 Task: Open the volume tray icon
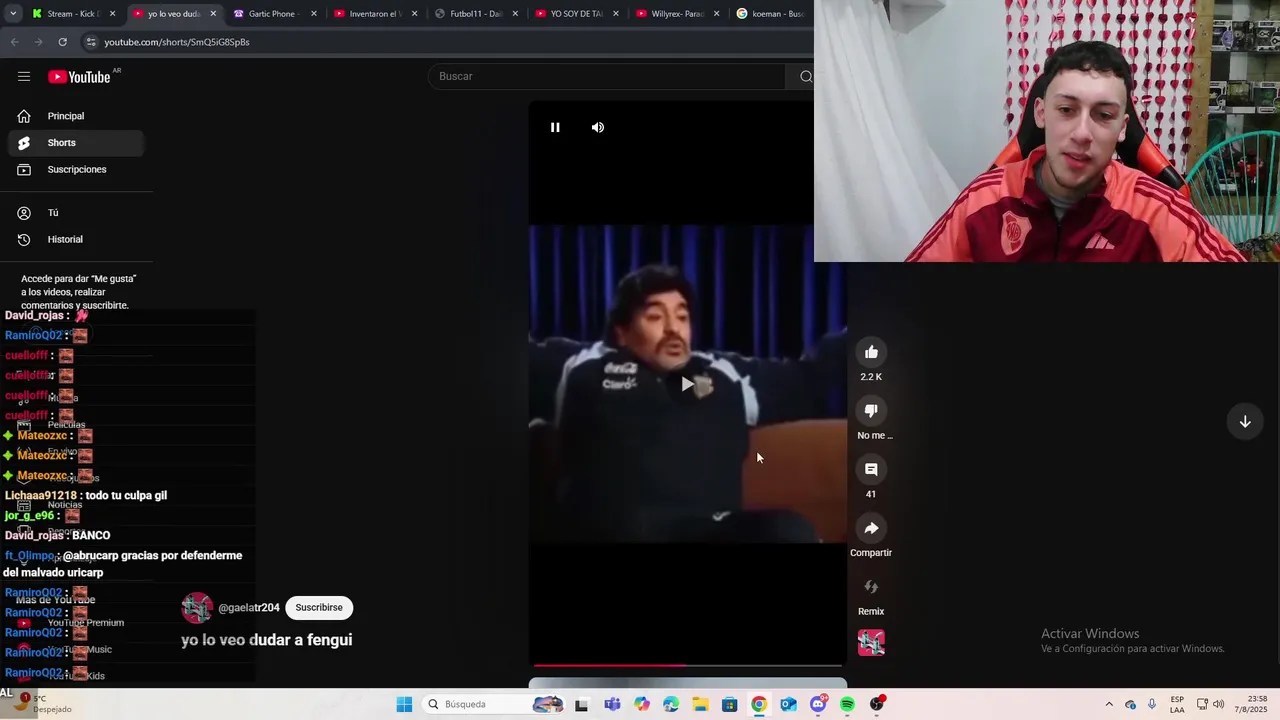(x=1219, y=704)
